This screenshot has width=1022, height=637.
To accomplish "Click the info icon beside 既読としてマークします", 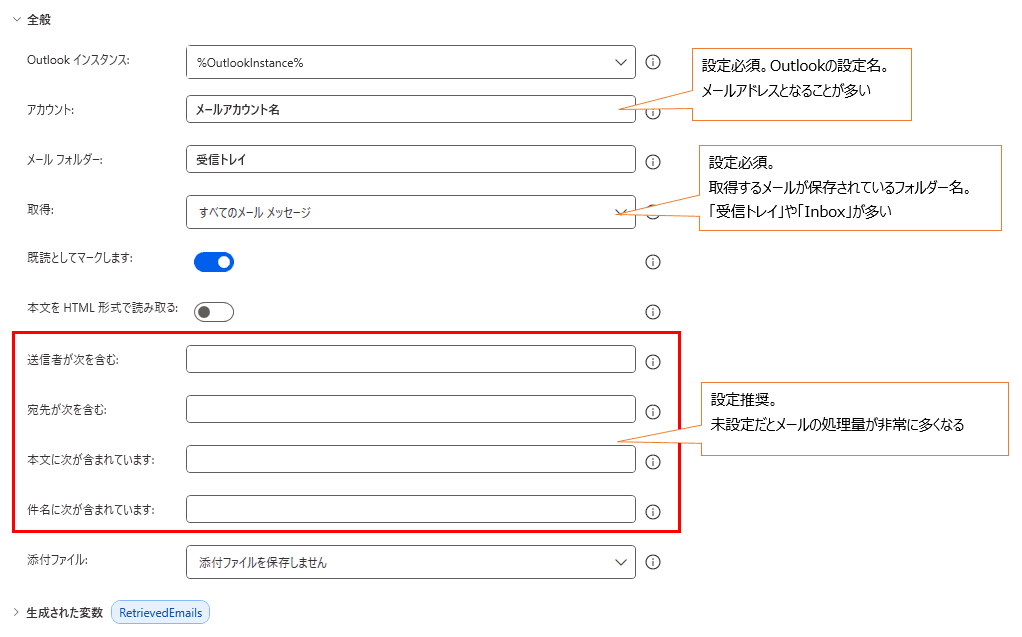I will (653, 262).
